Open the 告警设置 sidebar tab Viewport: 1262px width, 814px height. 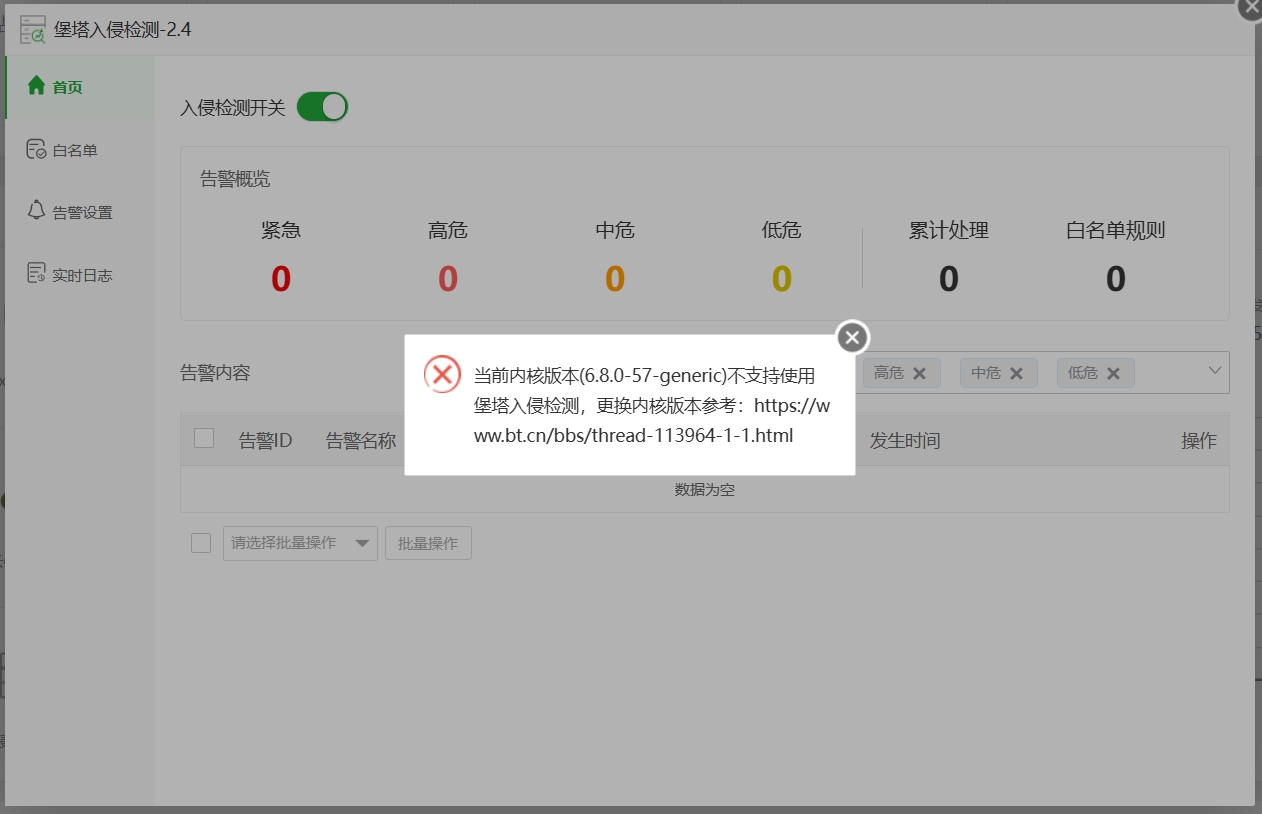[x=79, y=212]
